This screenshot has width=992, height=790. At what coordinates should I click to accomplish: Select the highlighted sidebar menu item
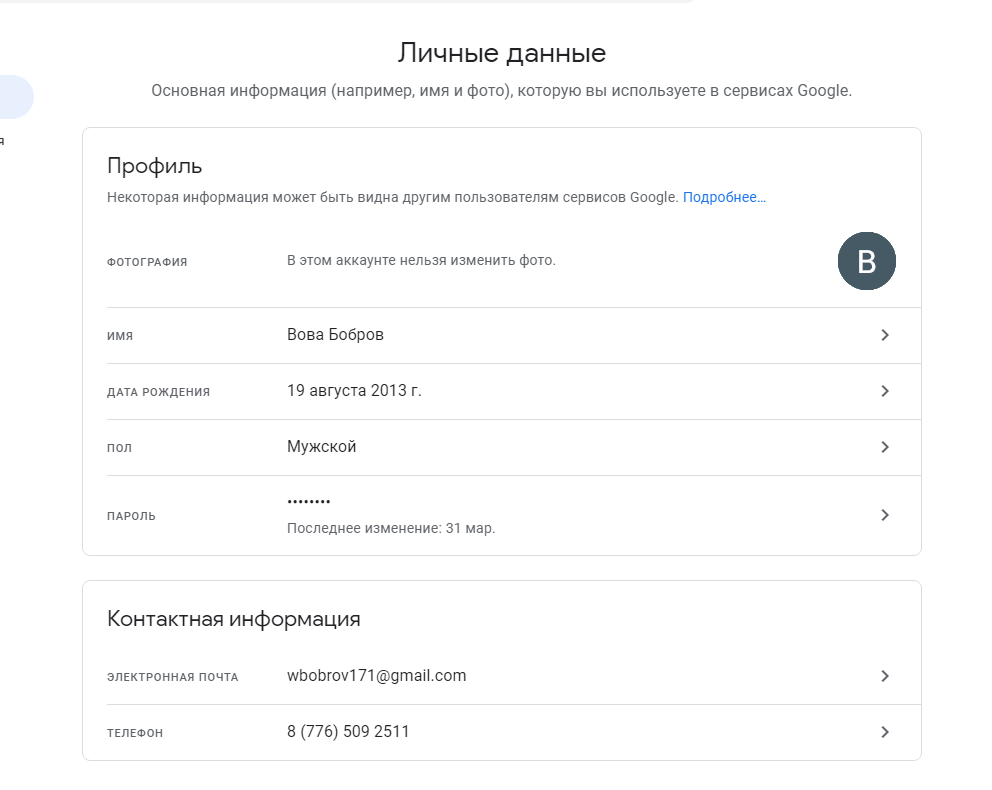coord(15,97)
